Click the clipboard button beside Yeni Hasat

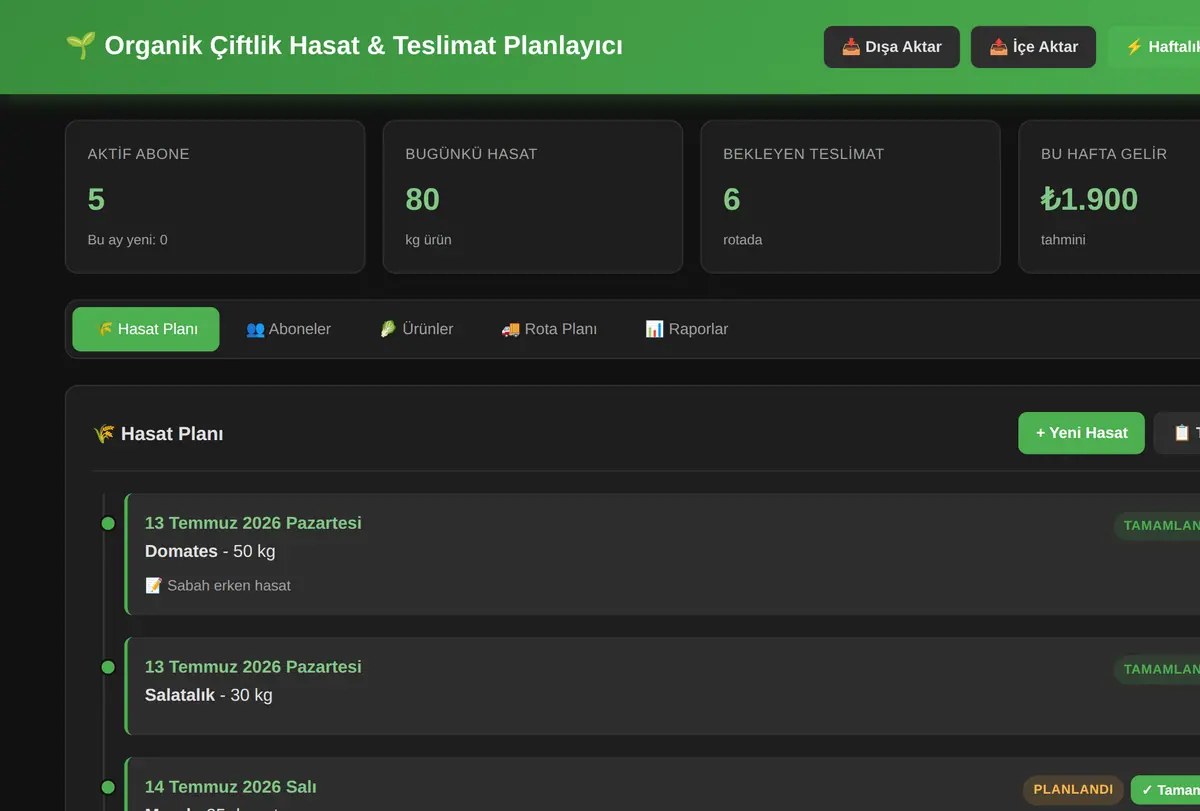pos(1177,433)
